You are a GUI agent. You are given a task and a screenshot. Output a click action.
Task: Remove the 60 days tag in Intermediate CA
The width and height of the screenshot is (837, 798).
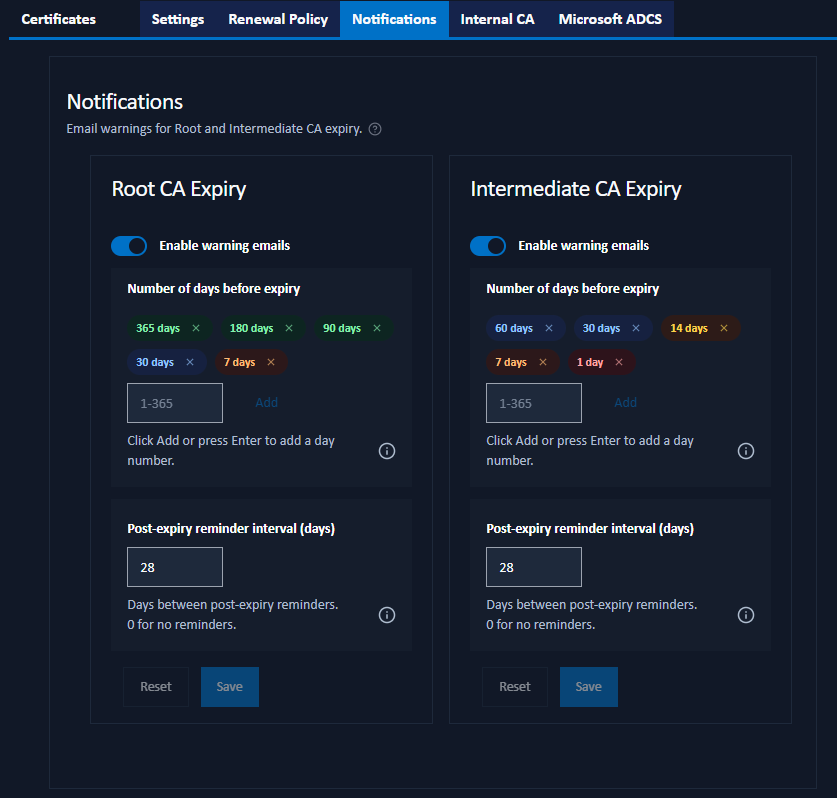[x=549, y=328]
